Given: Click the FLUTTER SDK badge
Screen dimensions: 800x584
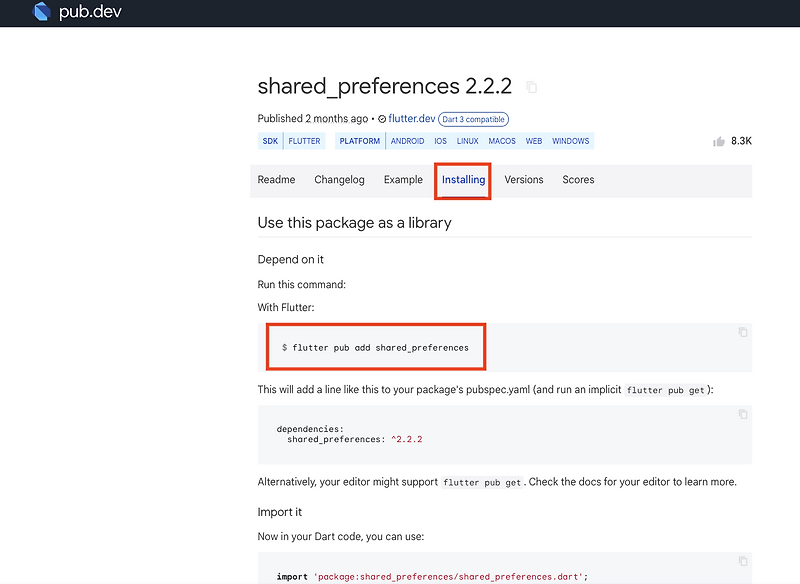Looking at the screenshot, I should pyautogui.click(x=304, y=141).
